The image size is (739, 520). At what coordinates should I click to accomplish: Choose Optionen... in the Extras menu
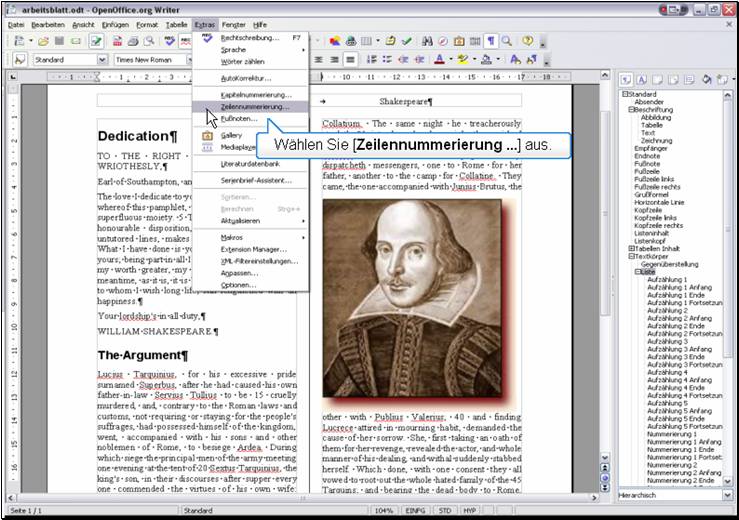point(238,285)
